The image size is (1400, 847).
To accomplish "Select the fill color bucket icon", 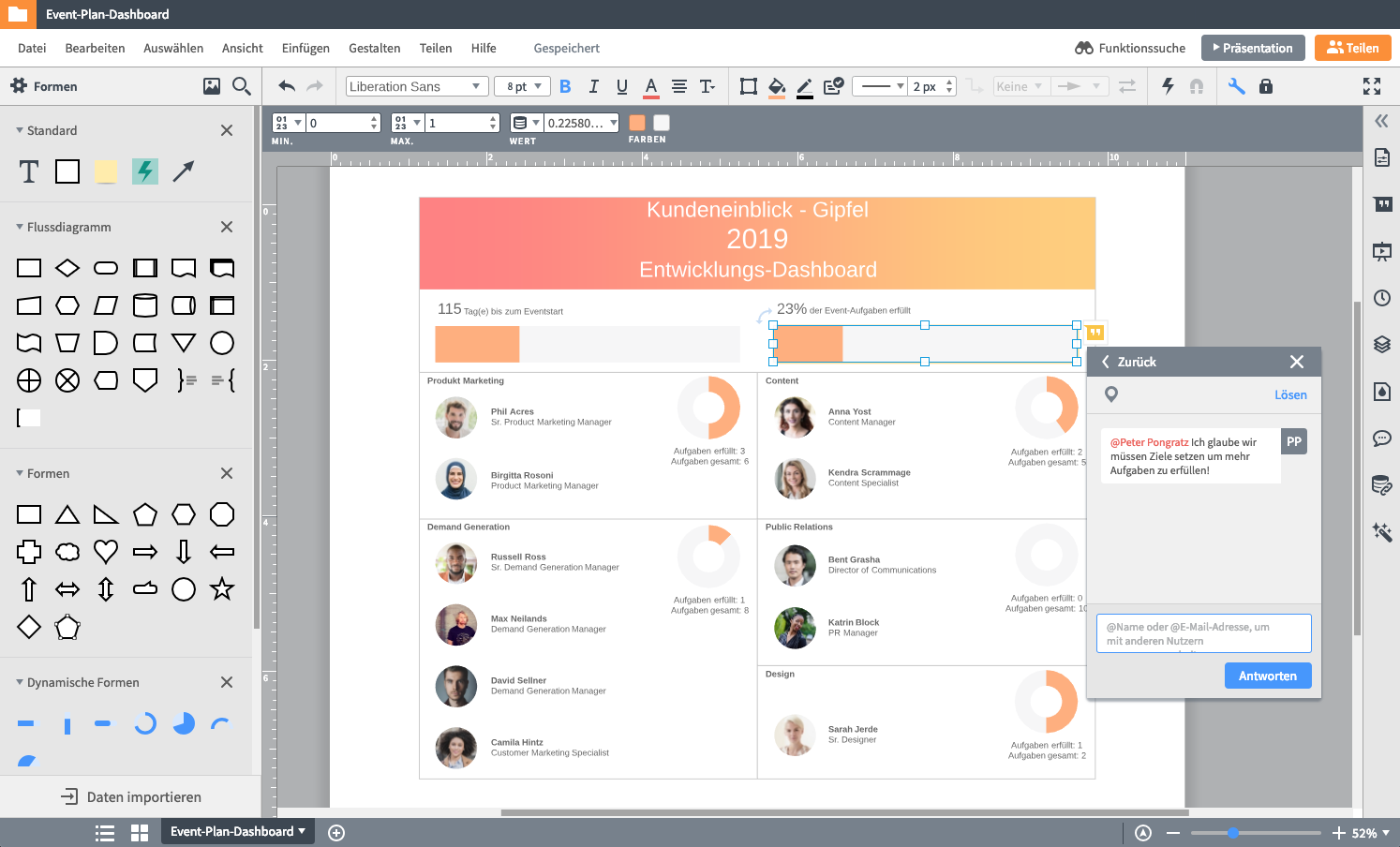I will tap(776, 86).
